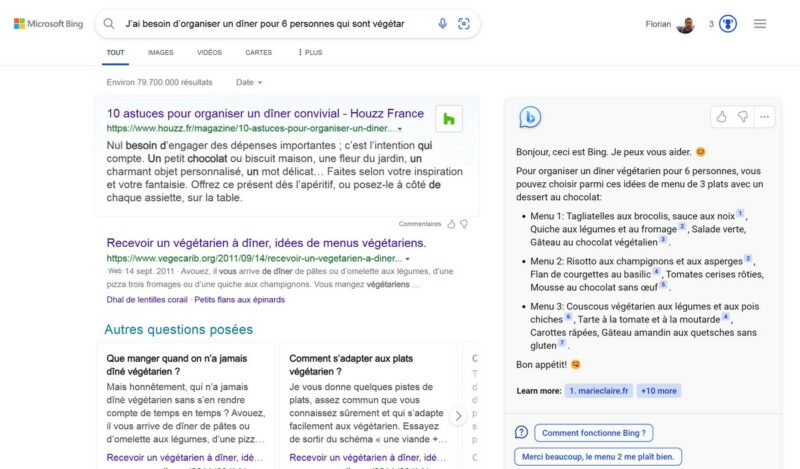Click the search query input field
This screenshot has width=800, height=469.
coord(265,23)
